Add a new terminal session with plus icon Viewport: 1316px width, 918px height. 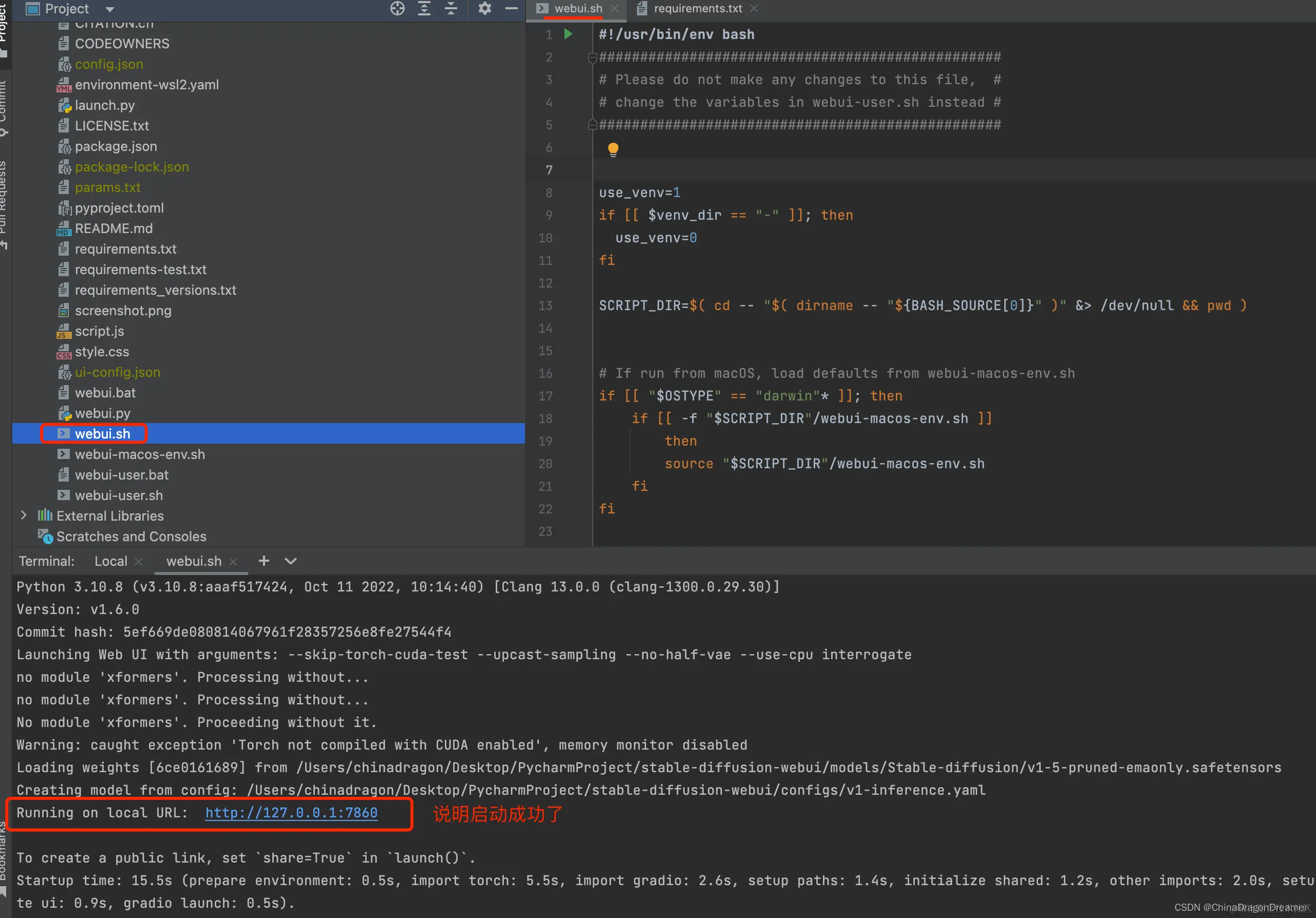coord(264,561)
